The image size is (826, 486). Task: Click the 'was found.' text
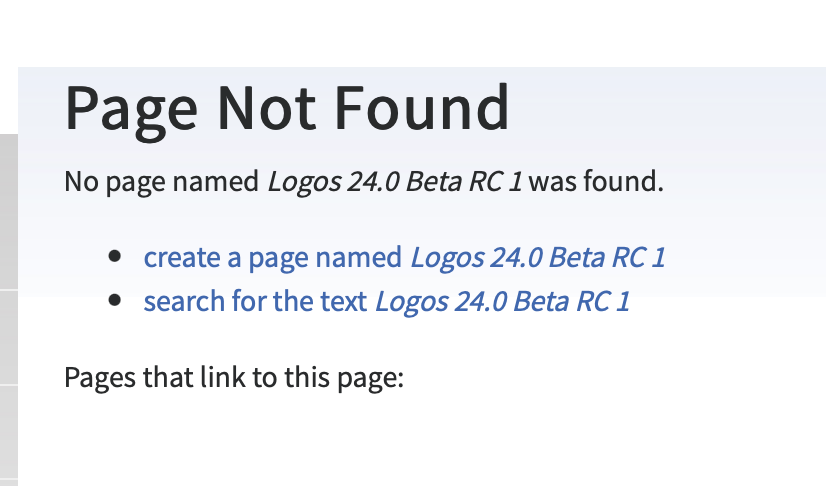click(x=596, y=182)
